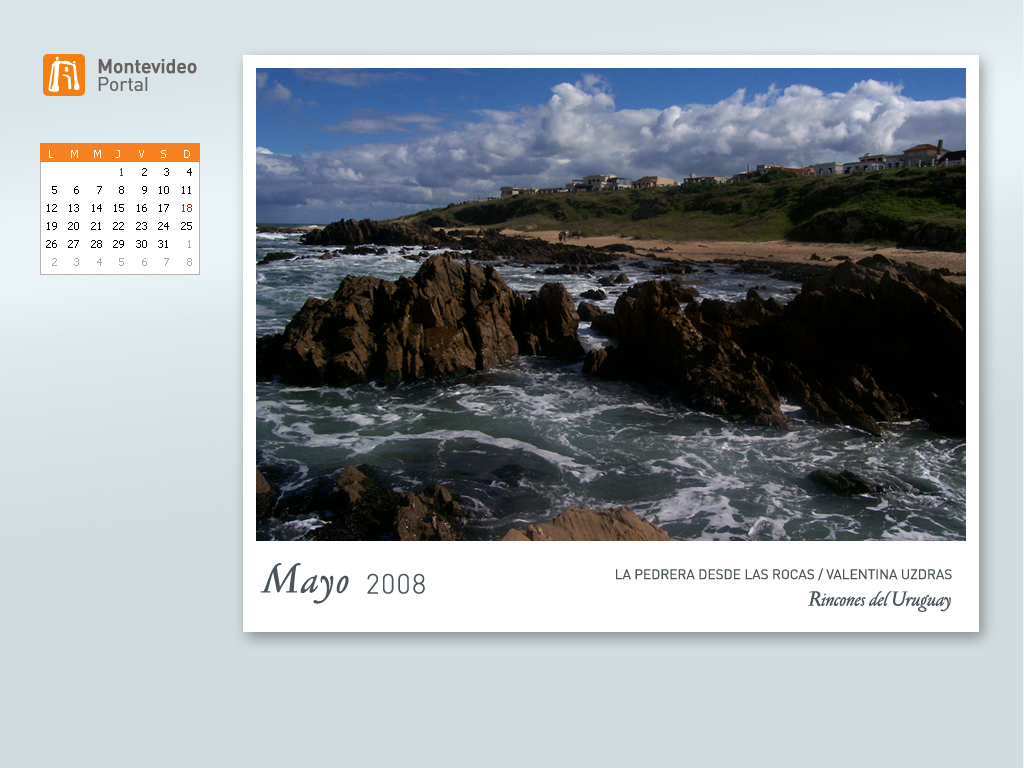Image resolution: width=1024 pixels, height=768 pixels.
Task: Click the Montevideo Portal text title
Action: [146, 75]
